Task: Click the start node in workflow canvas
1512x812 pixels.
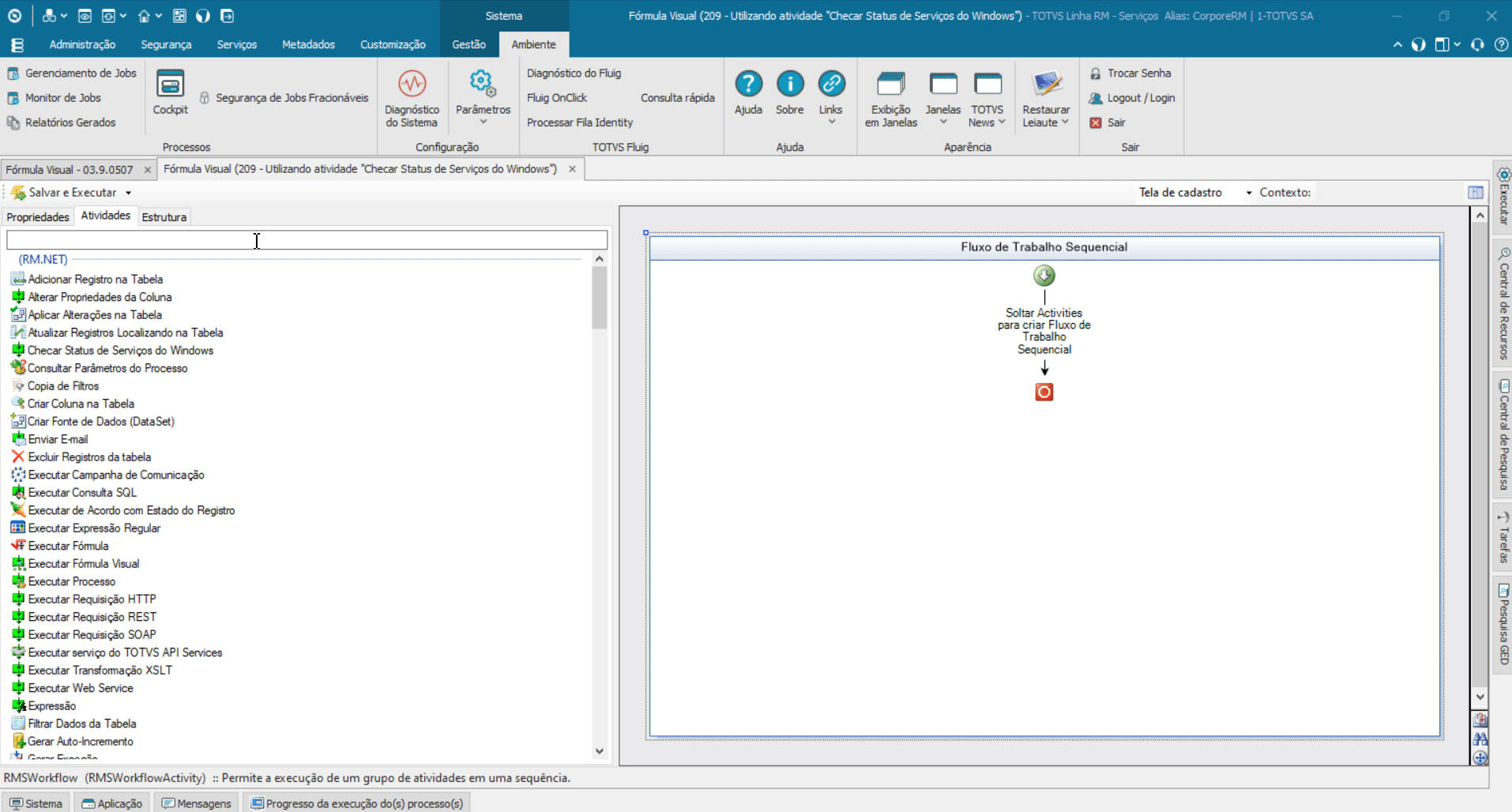Action: click(1044, 275)
